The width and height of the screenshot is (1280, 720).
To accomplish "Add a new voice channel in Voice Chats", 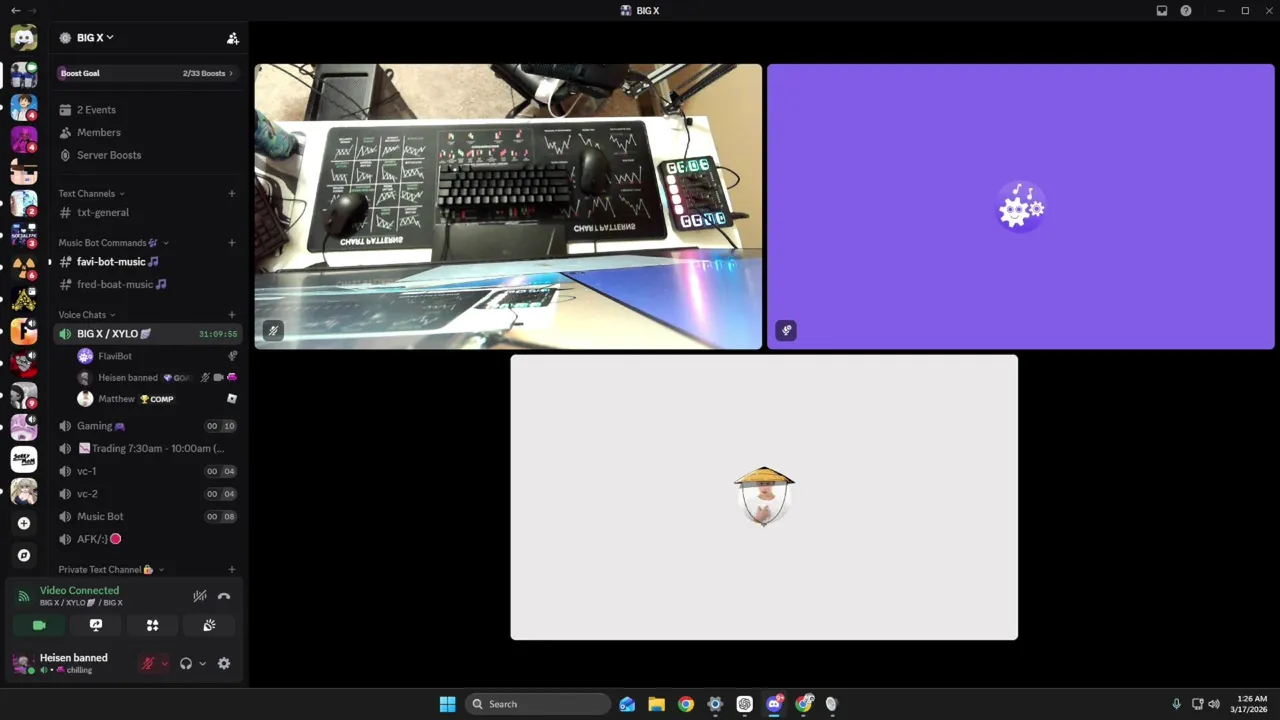I will coord(232,315).
